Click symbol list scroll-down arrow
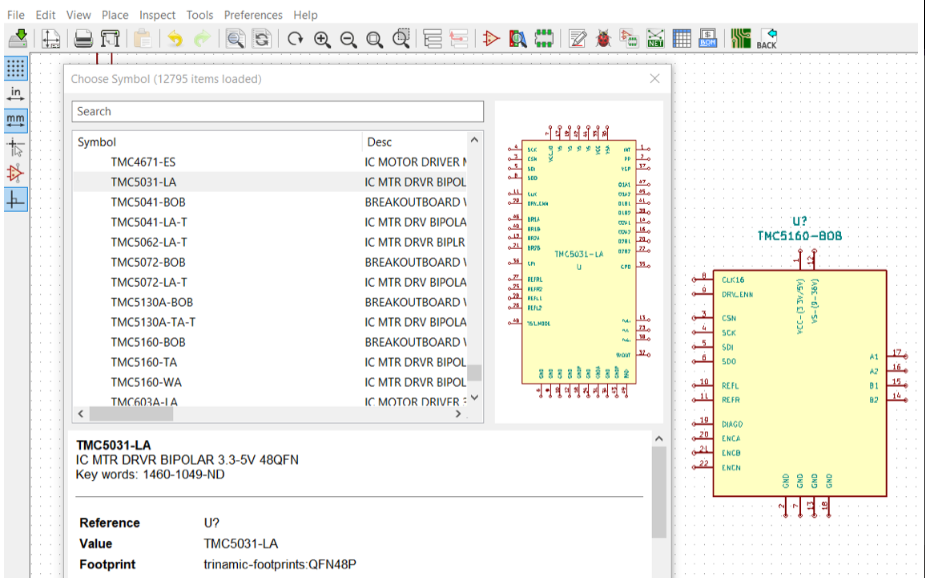Image resolution: width=925 pixels, height=578 pixels. pos(474,398)
